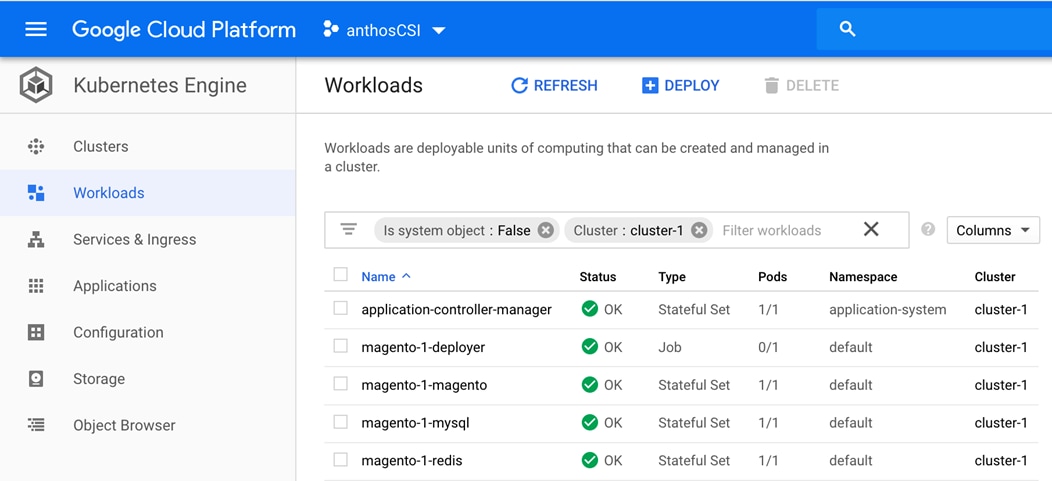Click the Kubernetes Engine logo icon
1052x481 pixels.
pos(36,85)
